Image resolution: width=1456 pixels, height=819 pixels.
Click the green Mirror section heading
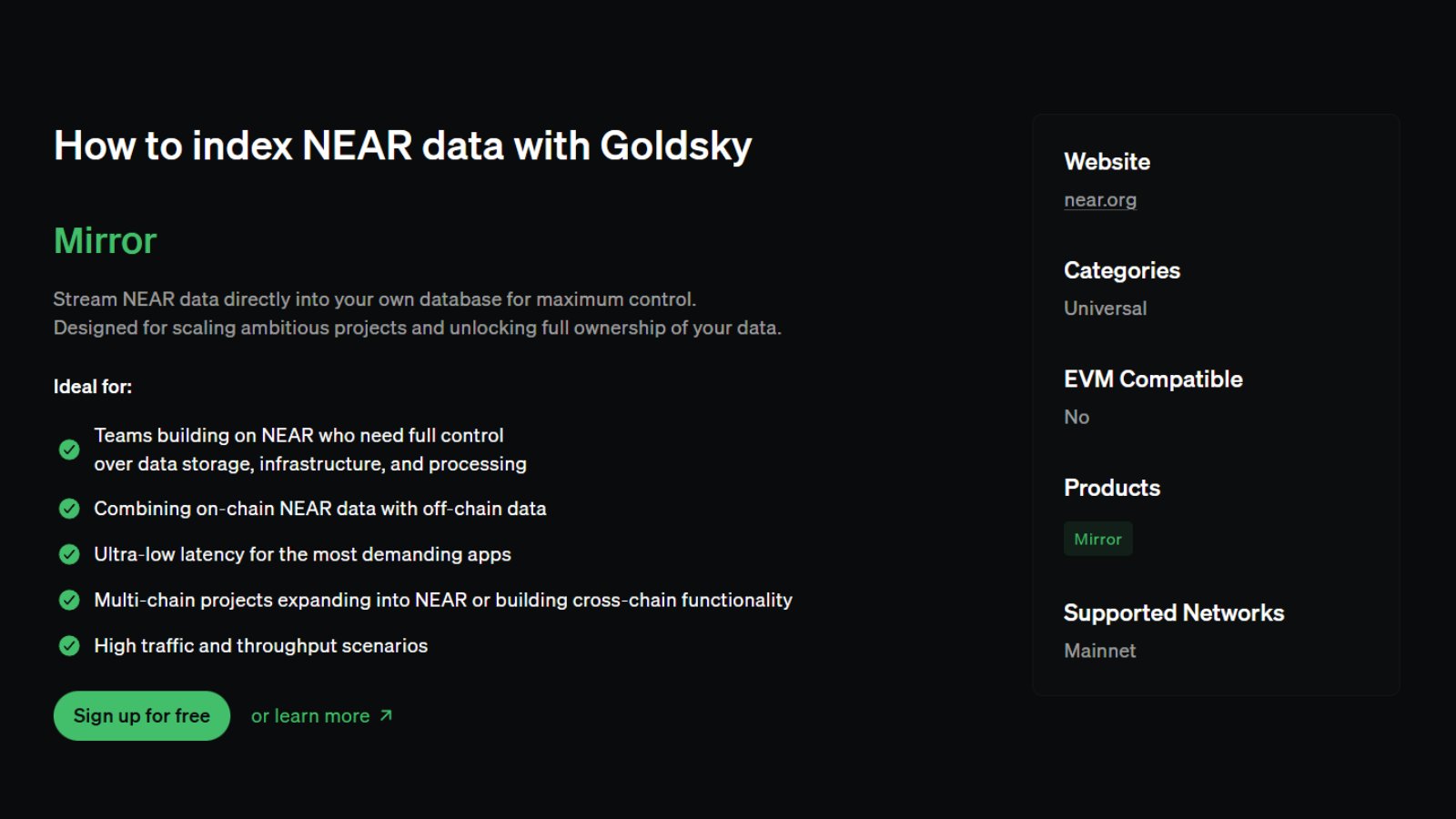point(106,241)
